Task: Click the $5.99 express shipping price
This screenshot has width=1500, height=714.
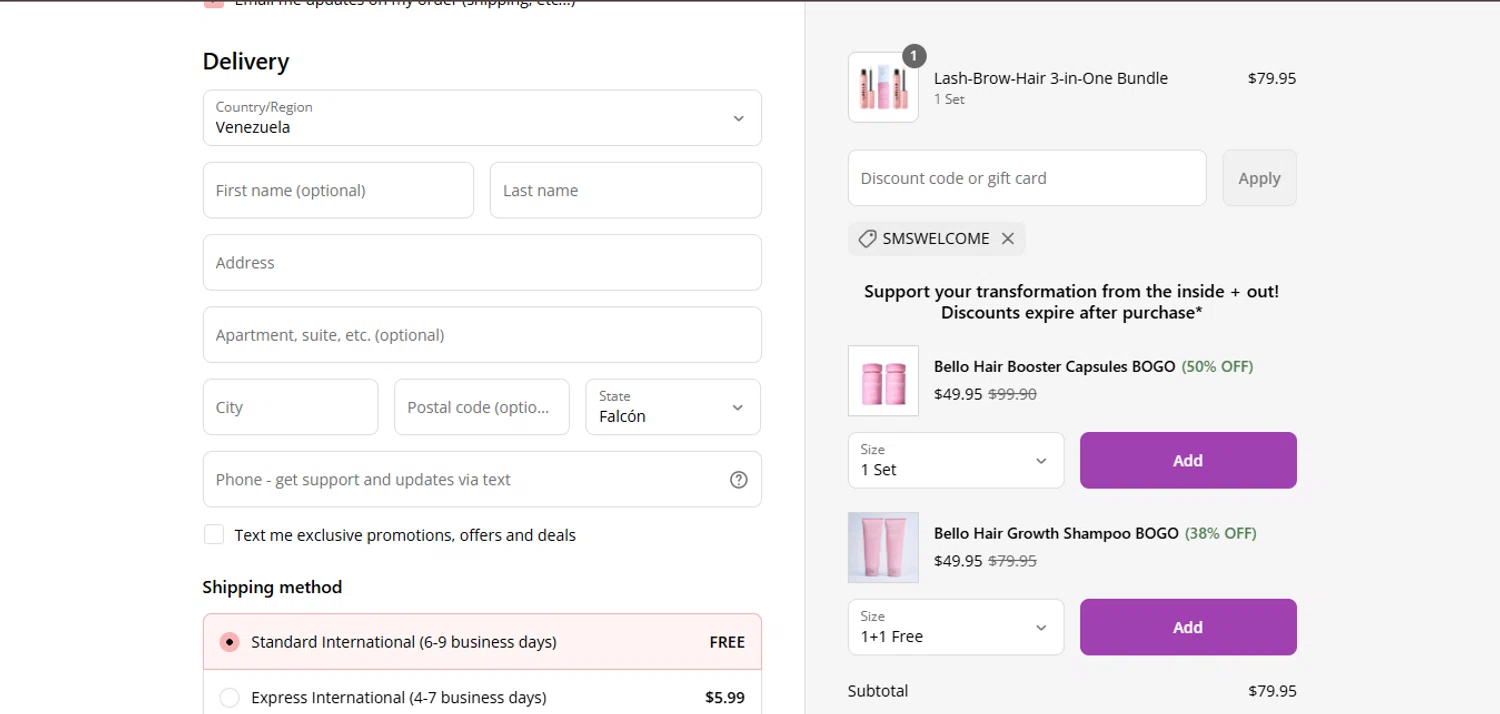Action: (x=725, y=698)
